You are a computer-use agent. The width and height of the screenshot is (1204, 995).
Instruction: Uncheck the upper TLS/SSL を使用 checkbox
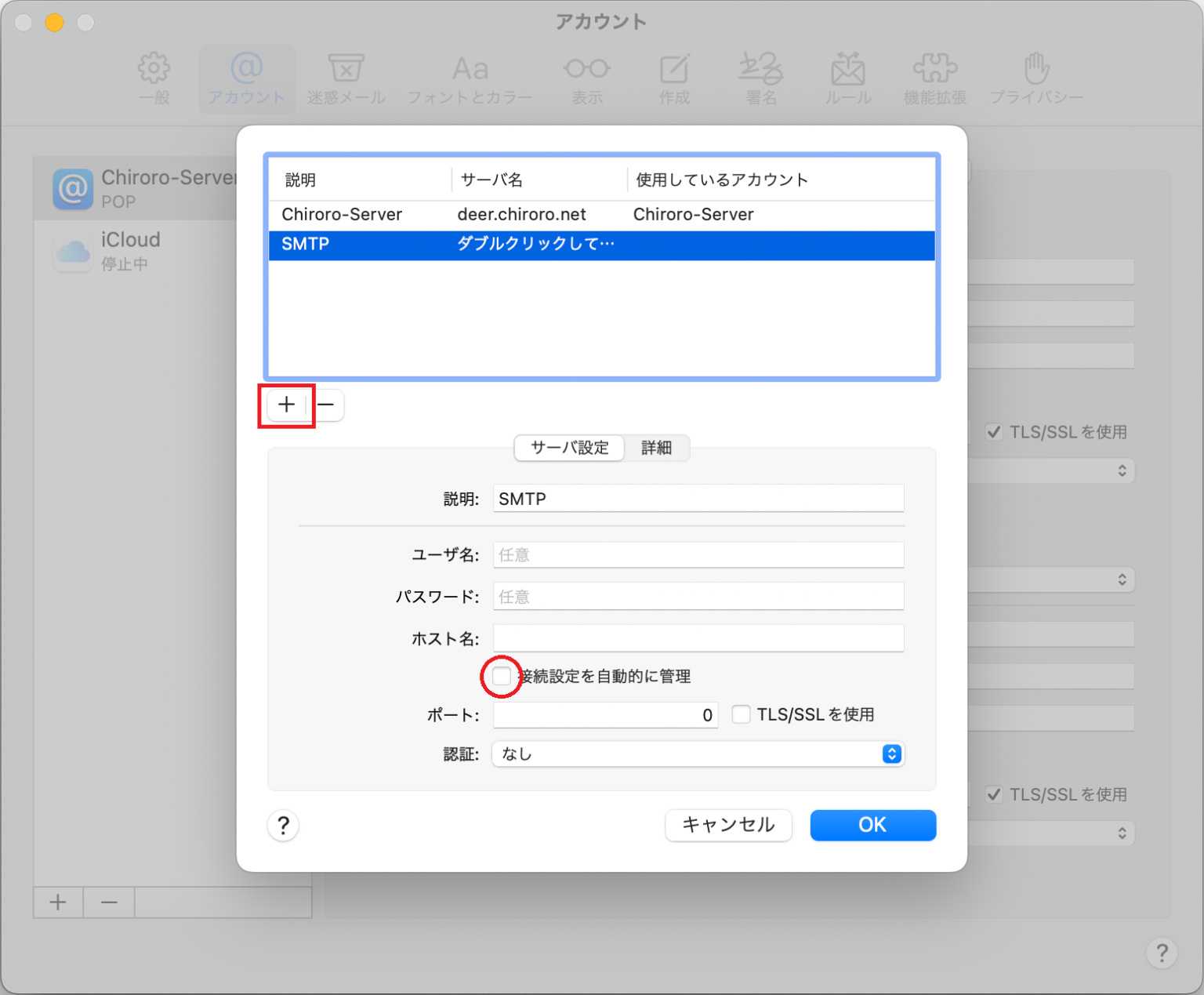pyautogui.click(x=994, y=431)
